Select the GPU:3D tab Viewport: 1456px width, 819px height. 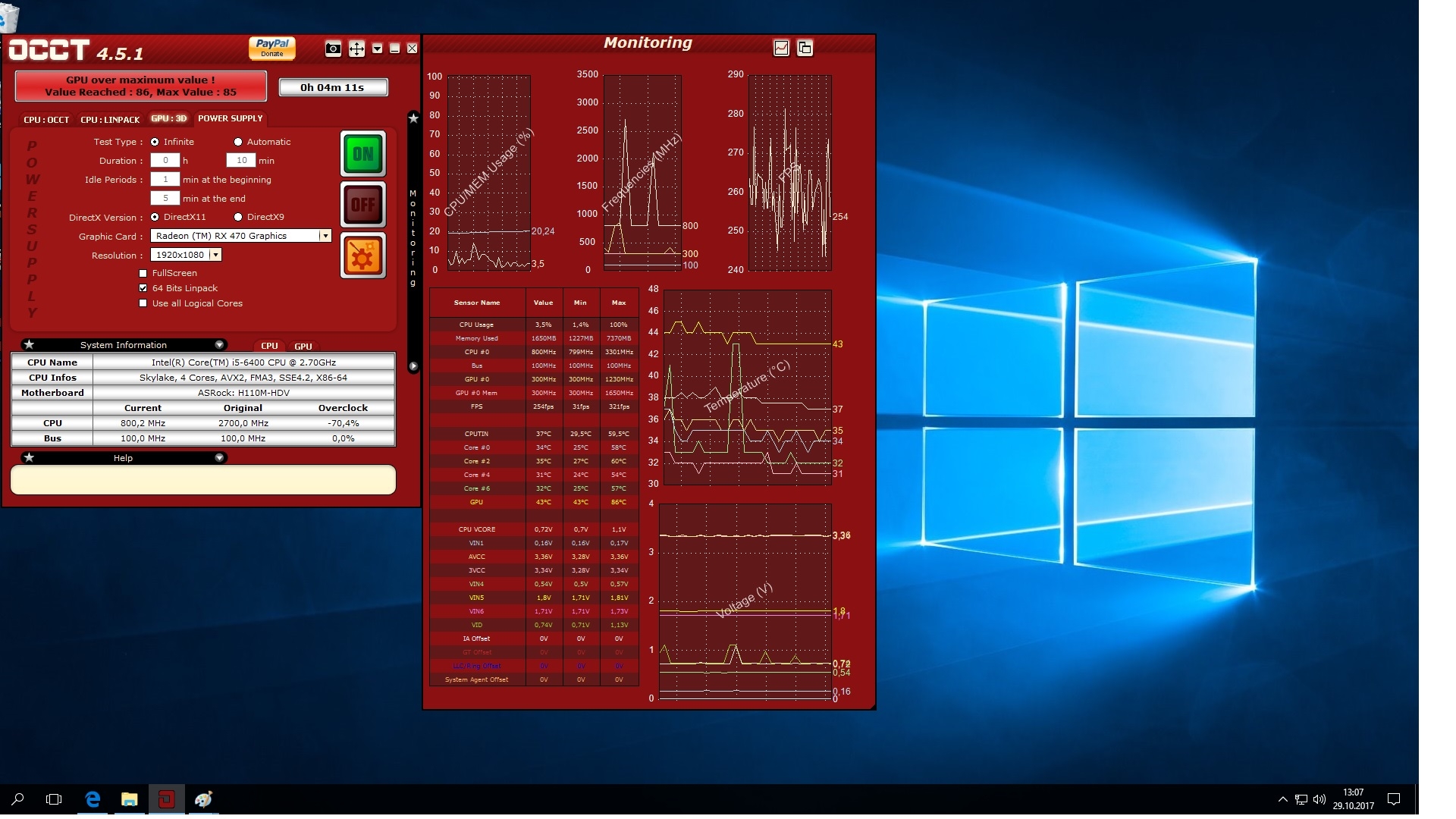point(168,118)
